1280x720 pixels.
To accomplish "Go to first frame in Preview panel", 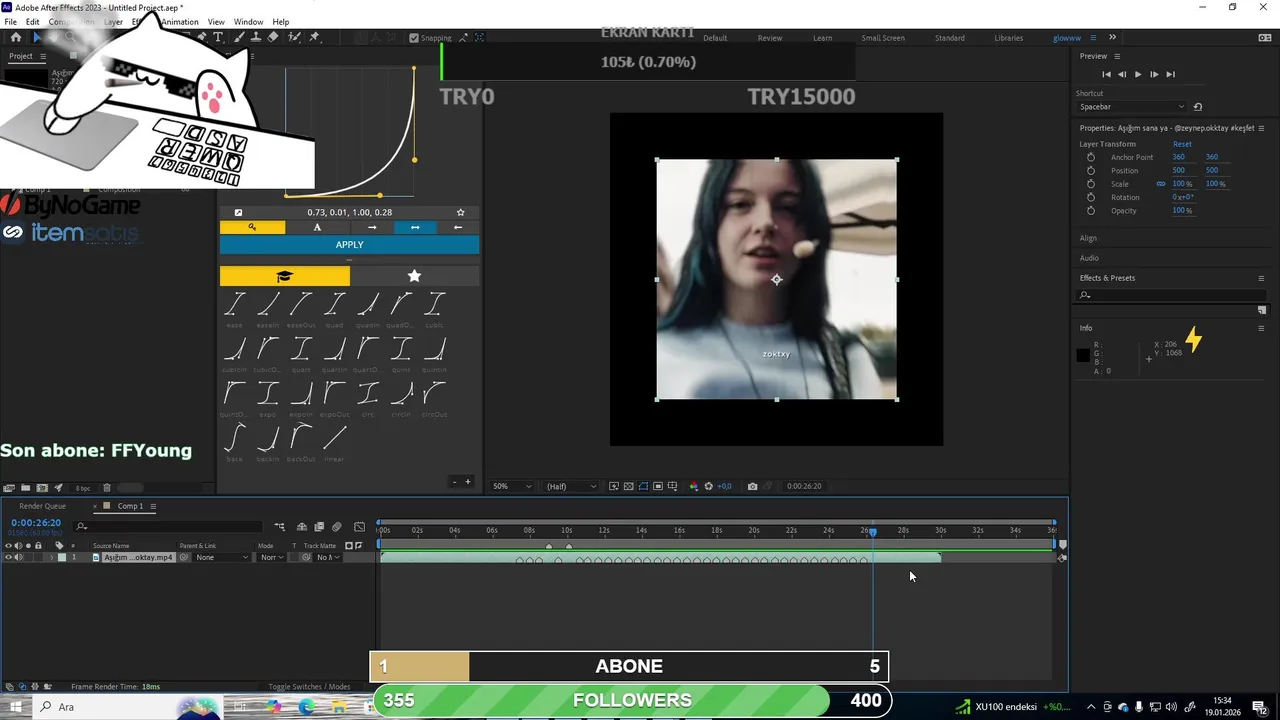I will pos(1106,74).
